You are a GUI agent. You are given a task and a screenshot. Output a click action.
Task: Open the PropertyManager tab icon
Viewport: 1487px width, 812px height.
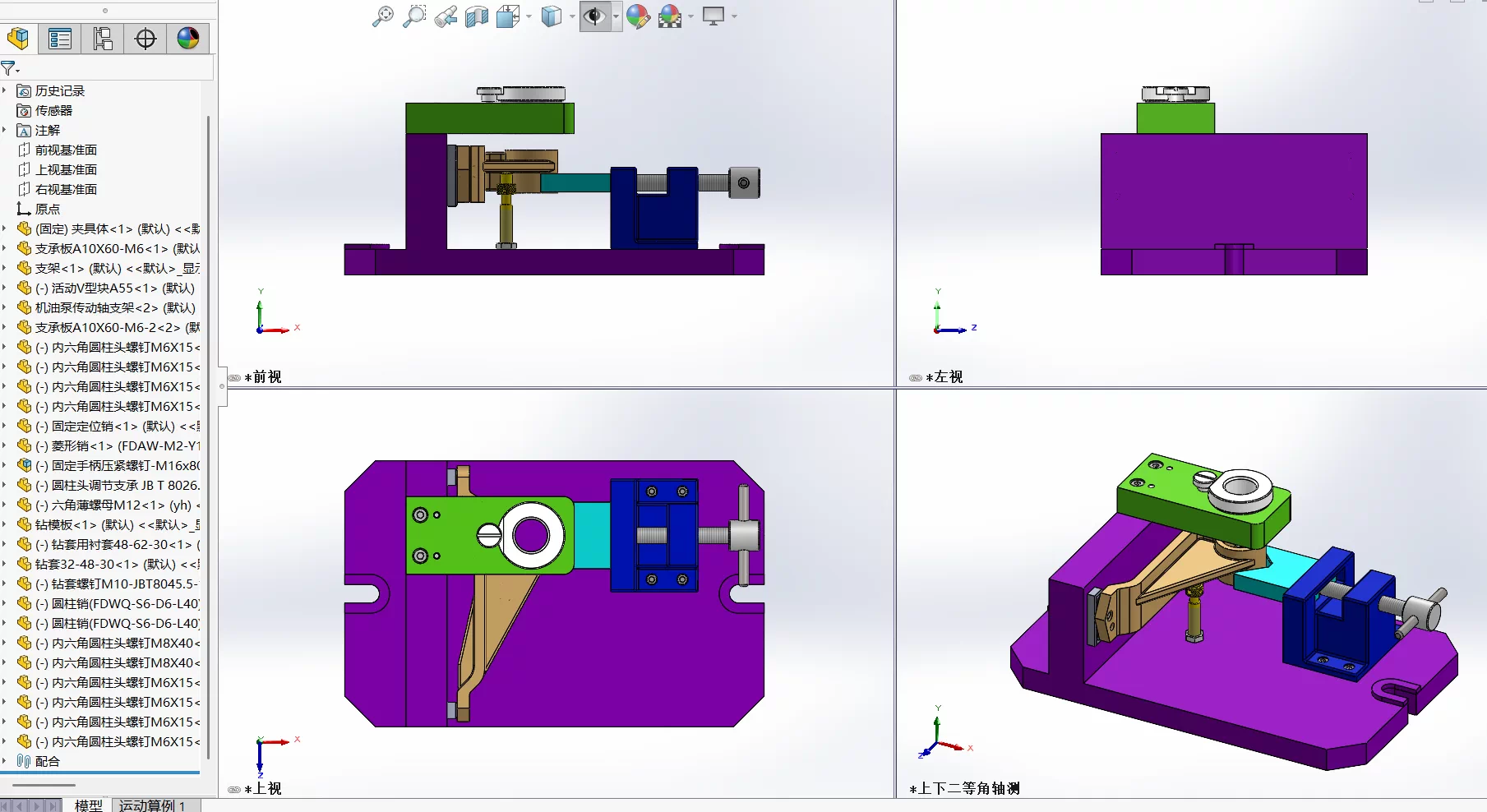[60, 39]
